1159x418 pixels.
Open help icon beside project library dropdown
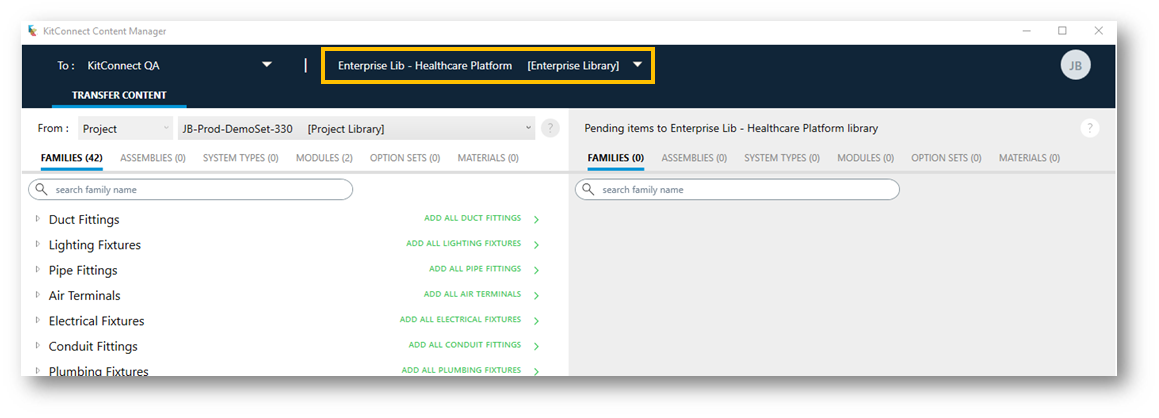point(550,129)
